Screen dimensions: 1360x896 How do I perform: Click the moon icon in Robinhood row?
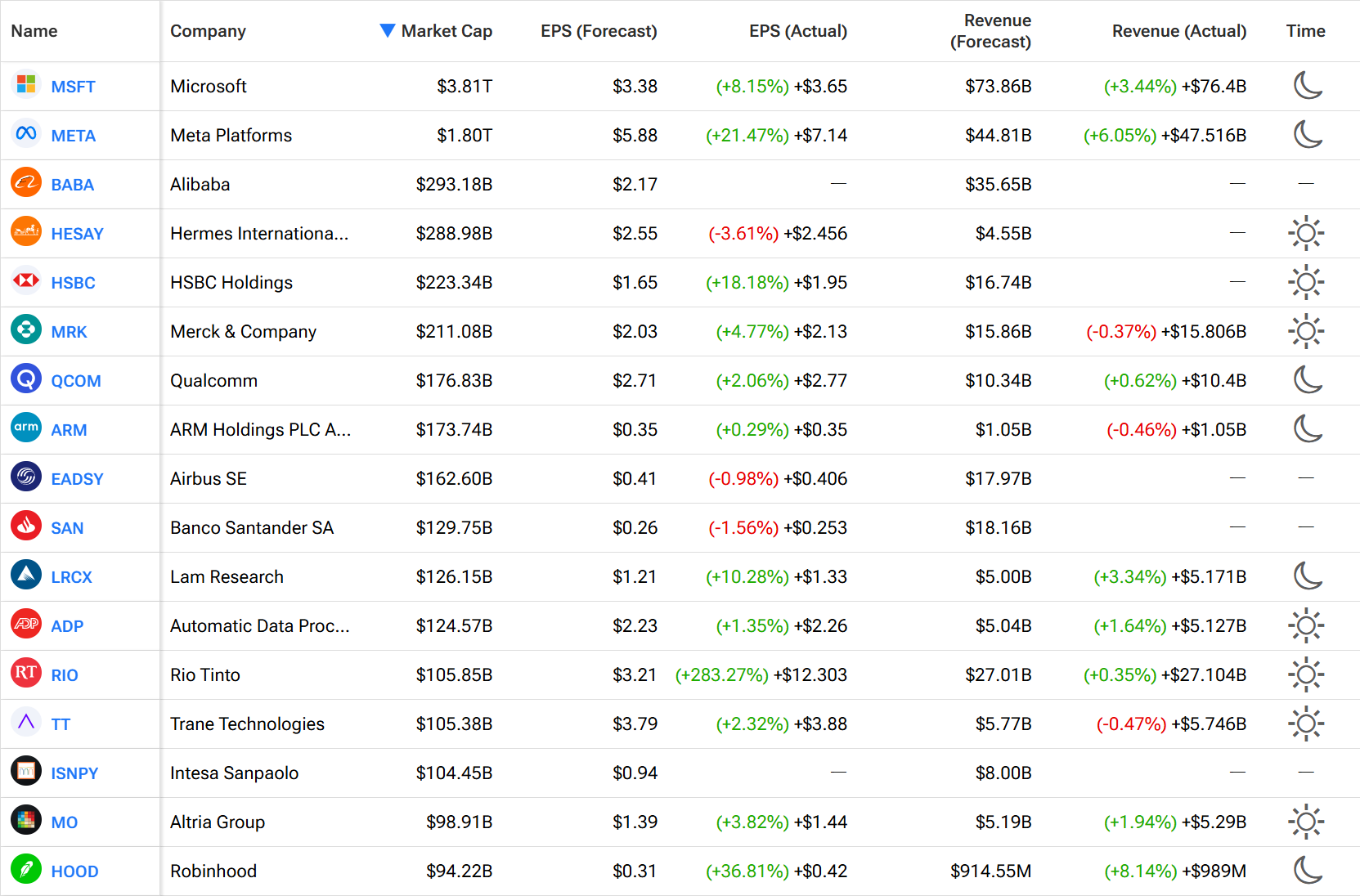point(1307,870)
